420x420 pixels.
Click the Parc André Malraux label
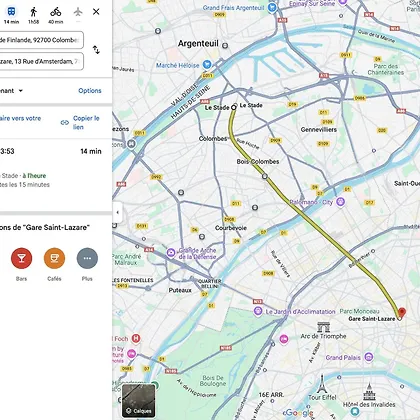pos(126,259)
